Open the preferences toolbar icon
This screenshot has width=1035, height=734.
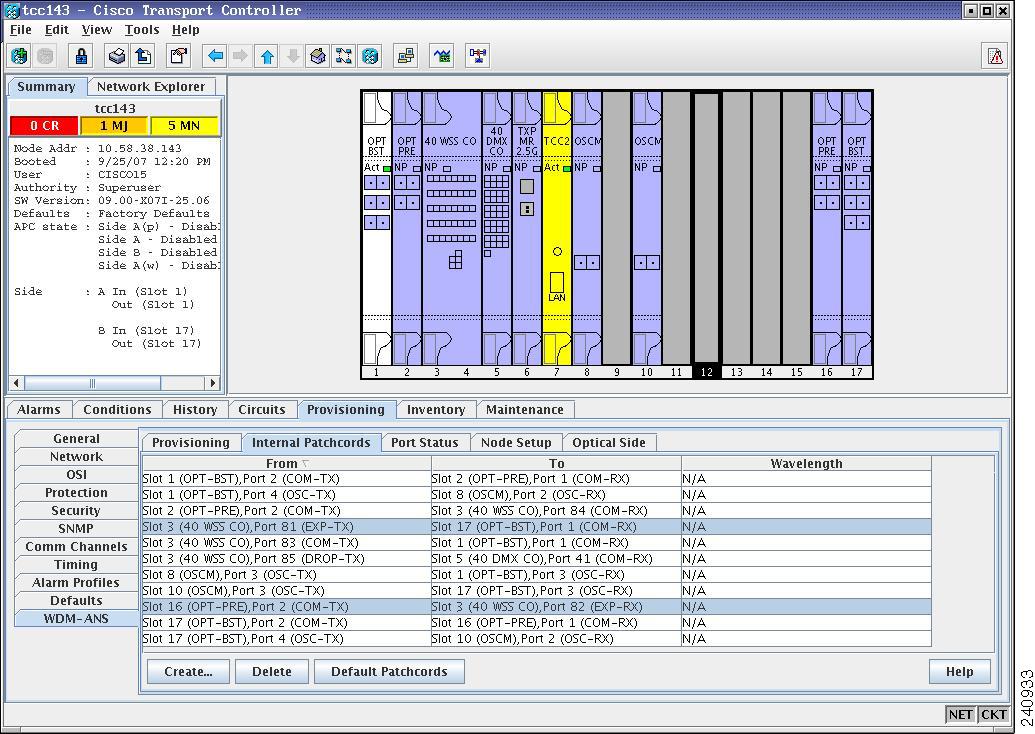179,56
